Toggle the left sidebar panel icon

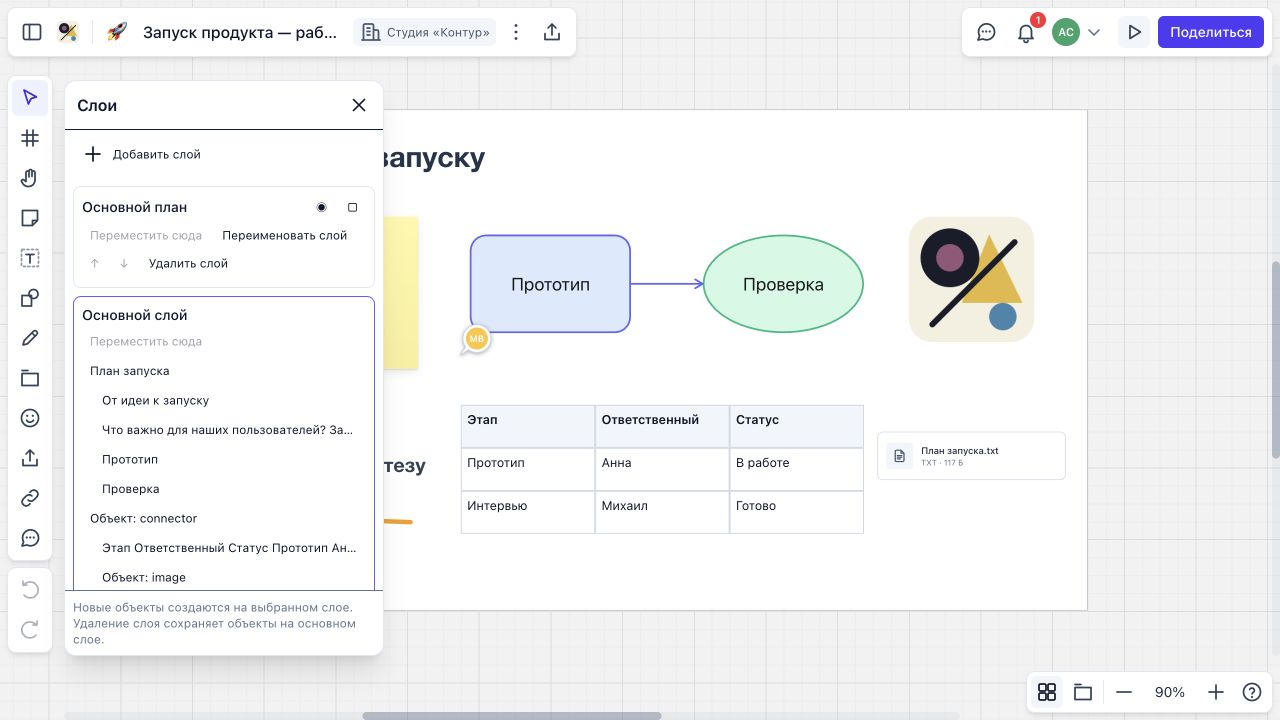click(x=32, y=32)
